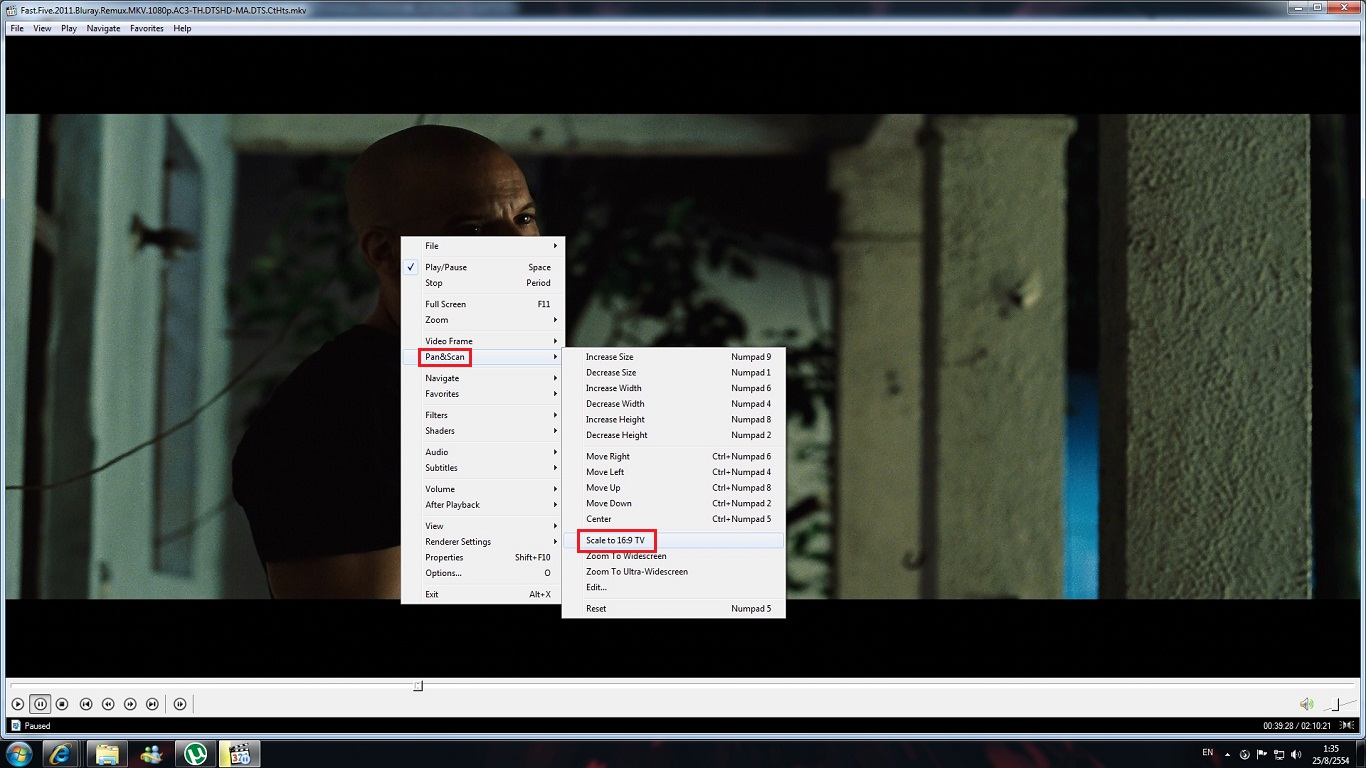Click the fast-forward (increase speed) icon

pyautogui.click(x=130, y=704)
